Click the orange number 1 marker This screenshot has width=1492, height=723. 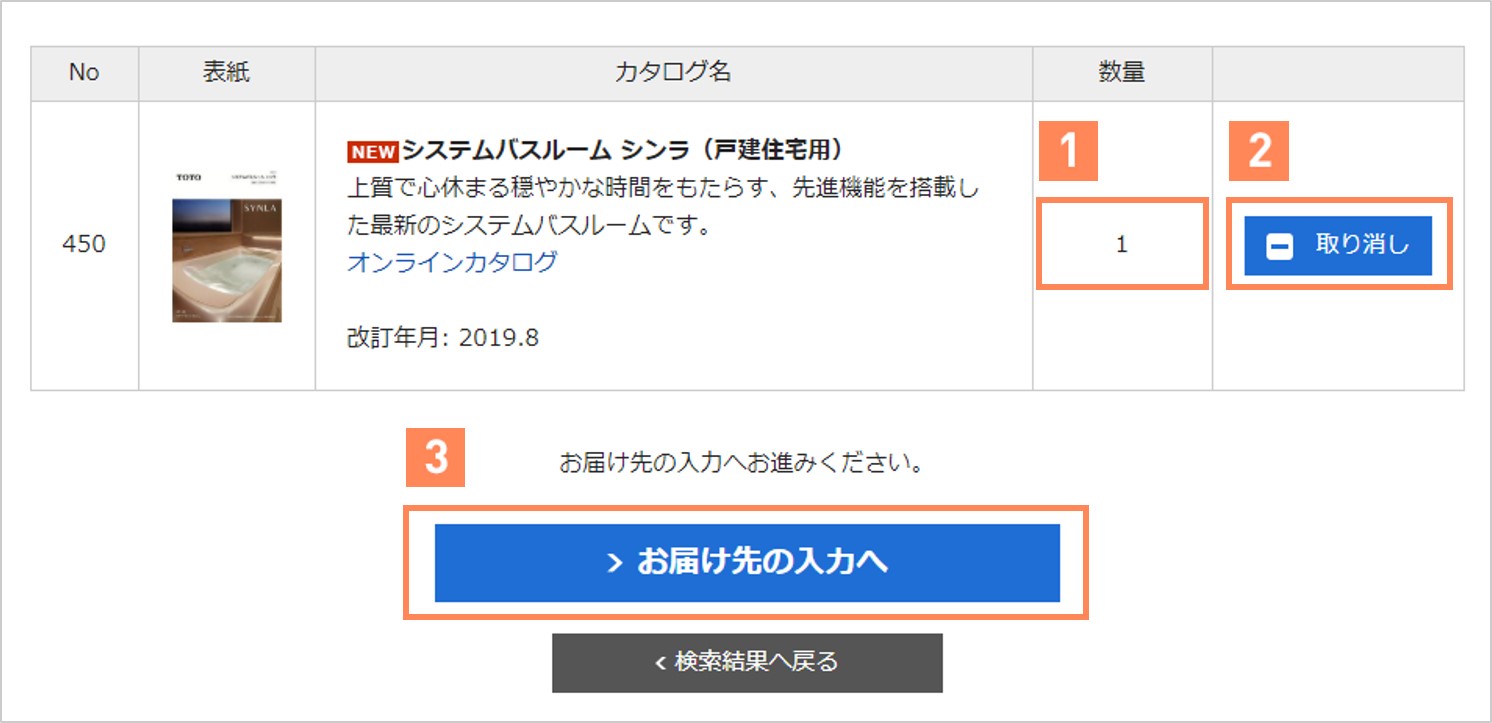pos(1068,151)
